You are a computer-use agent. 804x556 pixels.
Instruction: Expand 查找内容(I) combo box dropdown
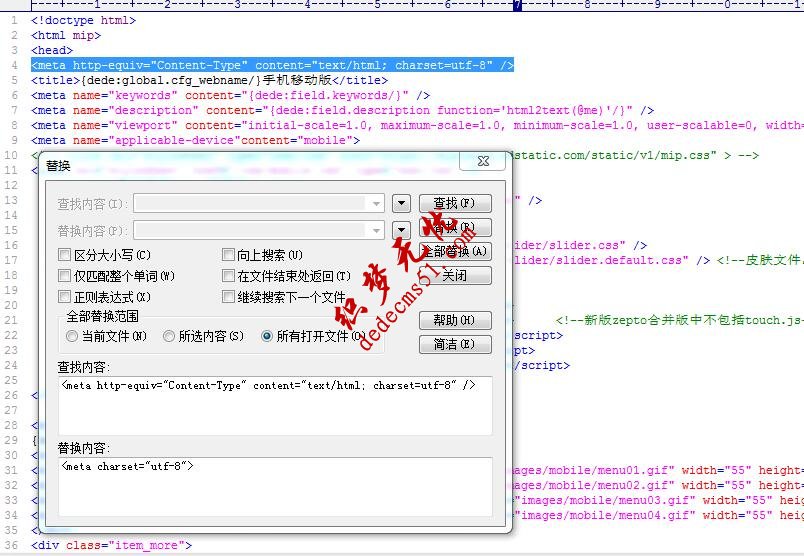coord(376,204)
